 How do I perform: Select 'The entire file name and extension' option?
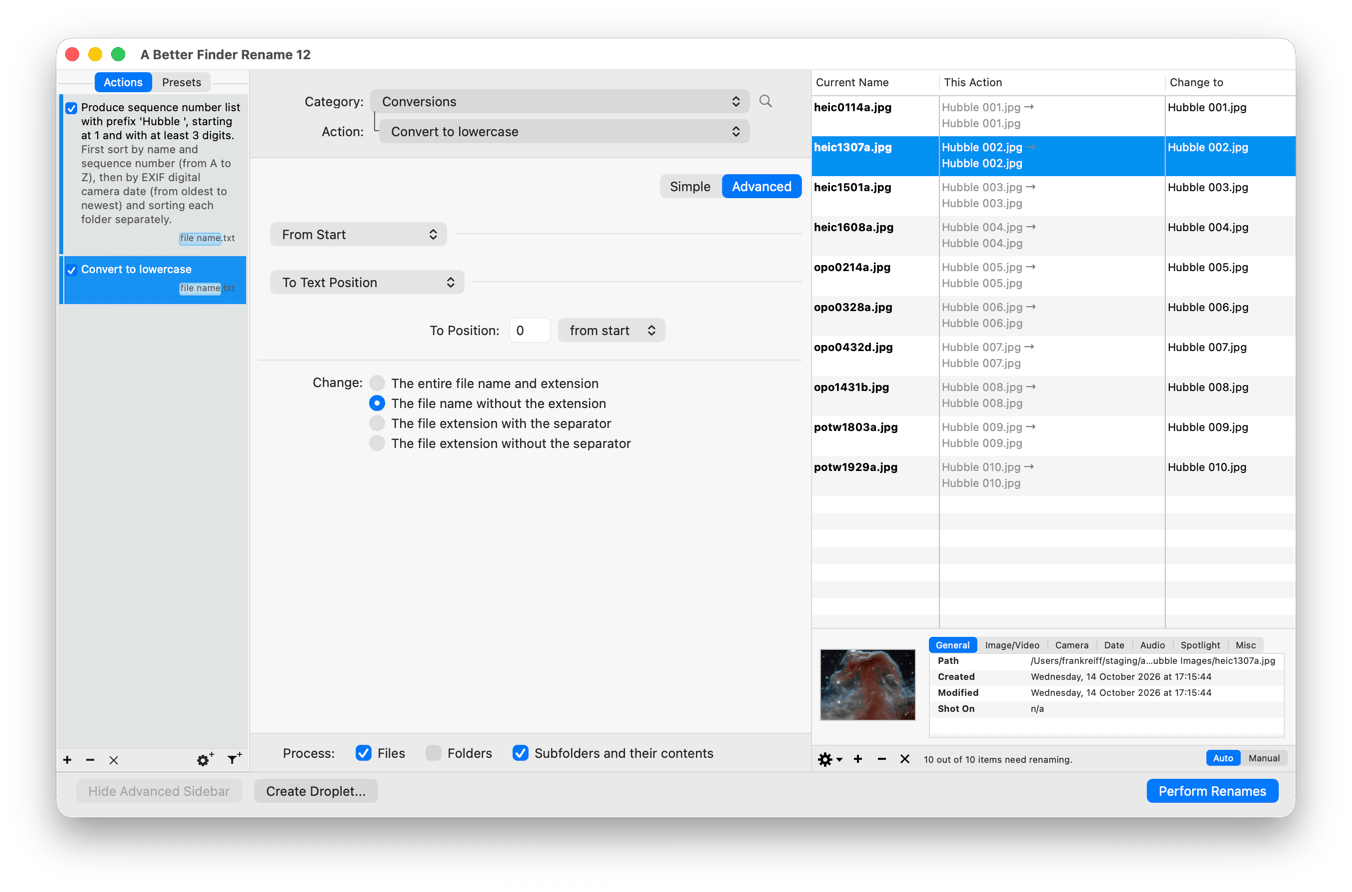(x=377, y=383)
